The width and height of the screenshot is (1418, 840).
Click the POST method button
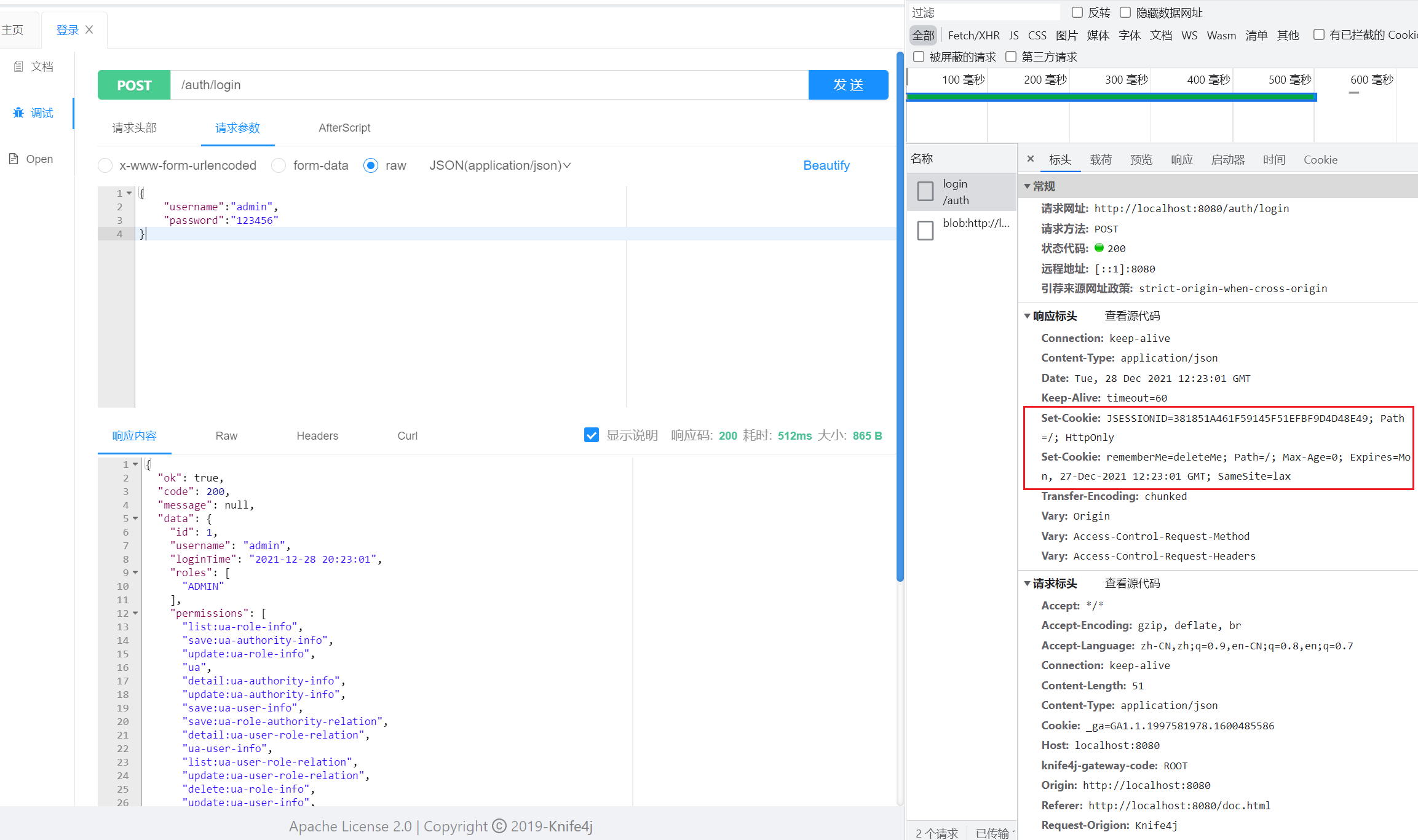[x=134, y=85]
